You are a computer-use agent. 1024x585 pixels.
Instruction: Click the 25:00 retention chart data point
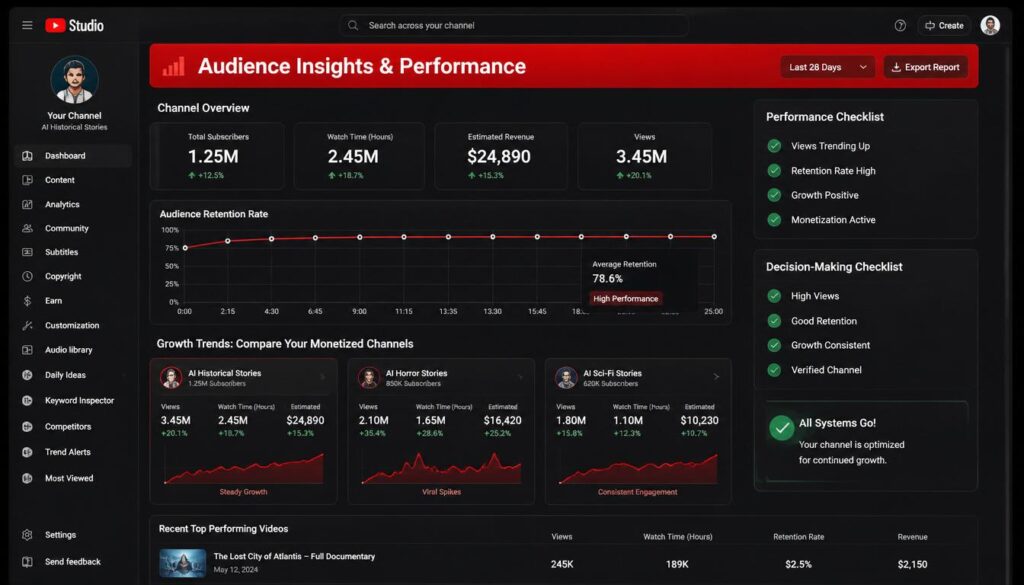tap(714, 237)
